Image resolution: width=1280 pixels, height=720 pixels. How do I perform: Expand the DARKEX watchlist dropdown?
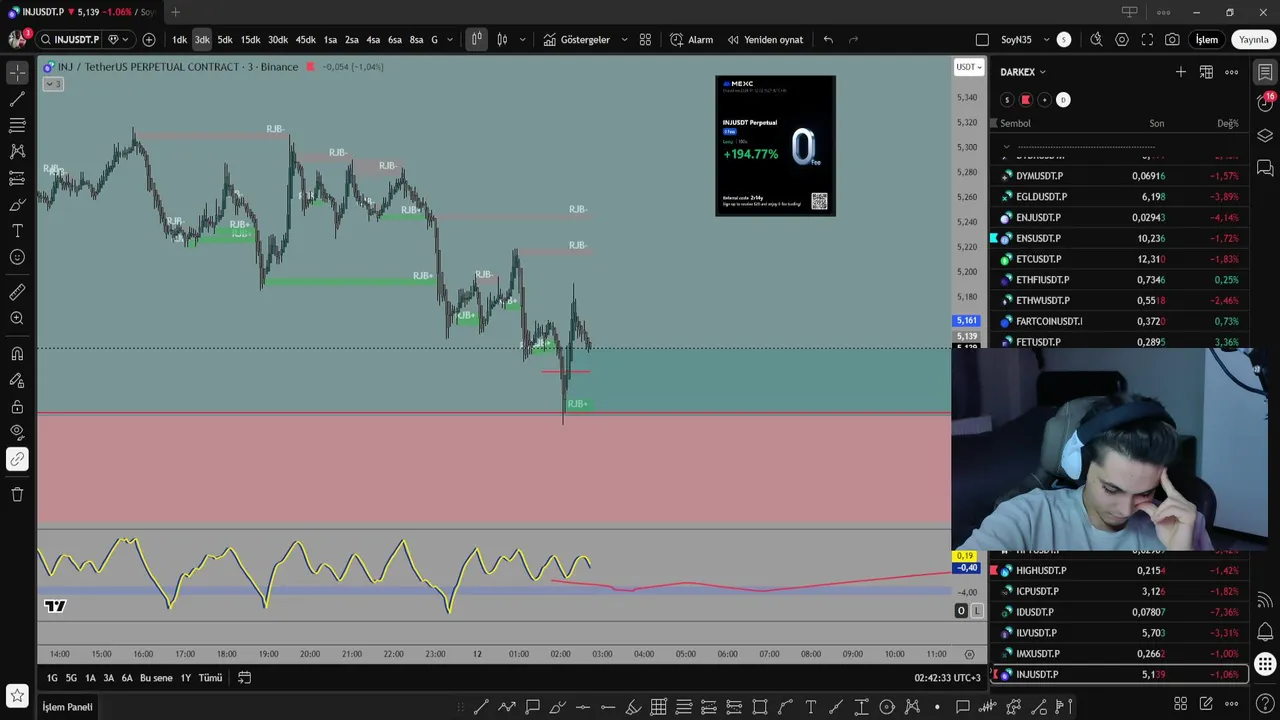click(x=1023, y=72)
